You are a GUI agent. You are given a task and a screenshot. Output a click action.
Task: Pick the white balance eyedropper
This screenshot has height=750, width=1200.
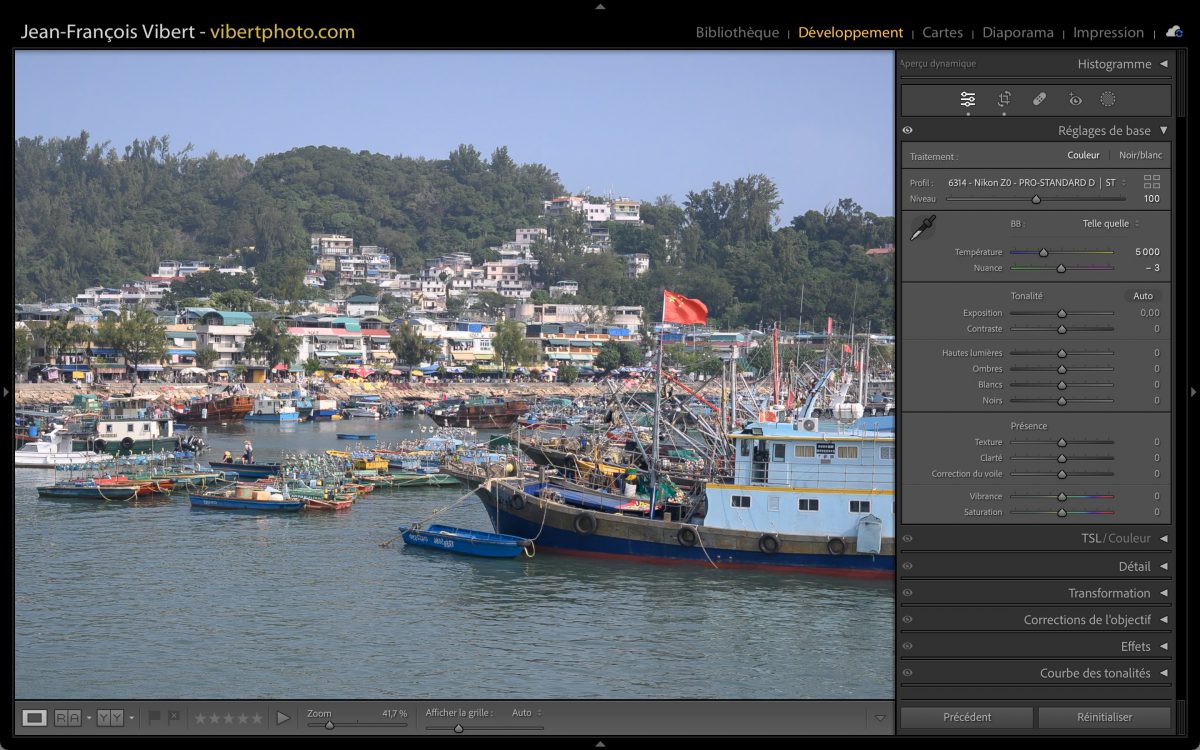(x=922, y=228)
